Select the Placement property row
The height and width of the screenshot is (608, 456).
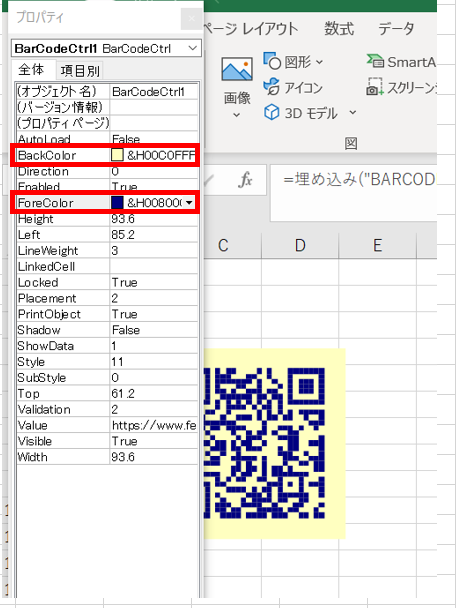pos(107,299)
